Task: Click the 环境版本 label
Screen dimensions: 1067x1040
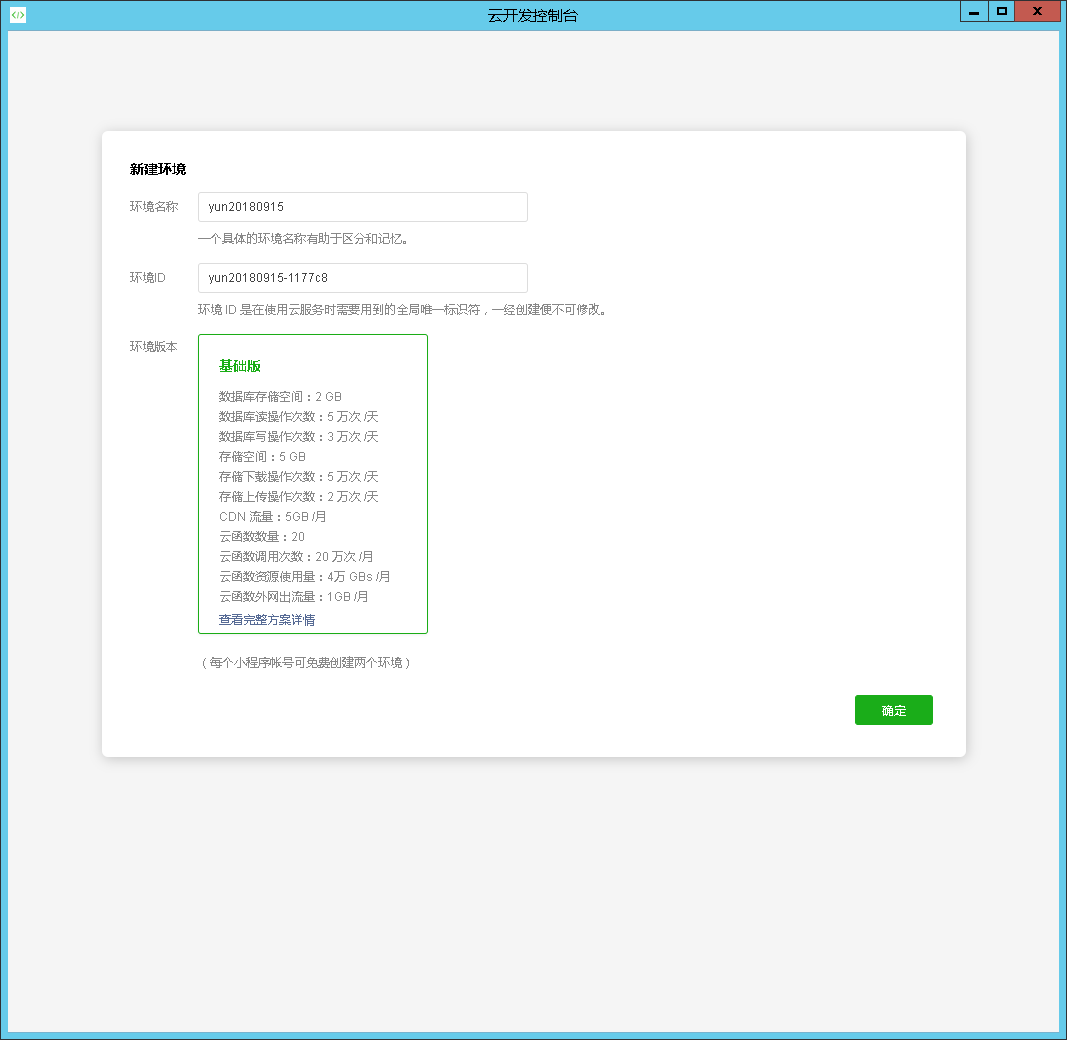Action: 154,347
